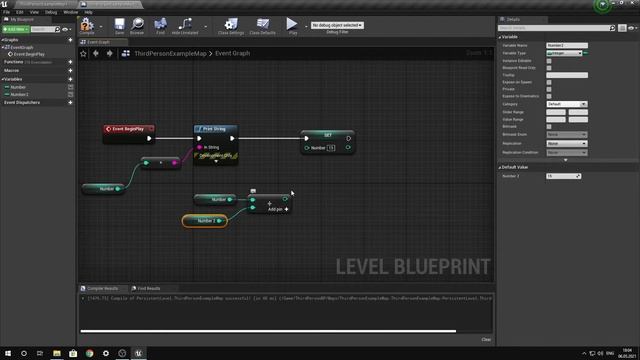Add a new graph with plus icon
Viewport: 640px width, 360px height.
[x=70, y=40]
